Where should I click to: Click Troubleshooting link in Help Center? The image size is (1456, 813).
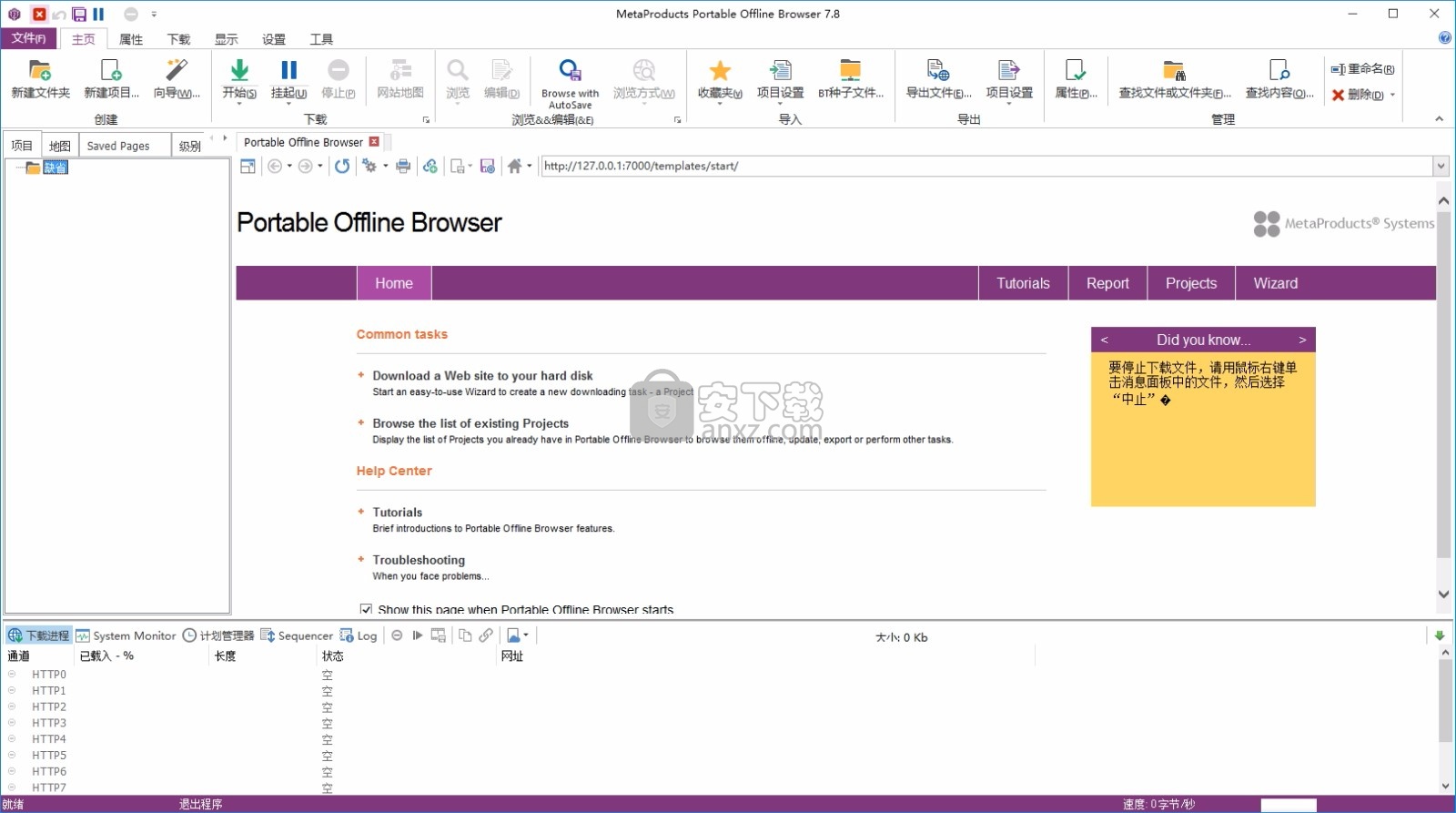[x=419, y=560]
